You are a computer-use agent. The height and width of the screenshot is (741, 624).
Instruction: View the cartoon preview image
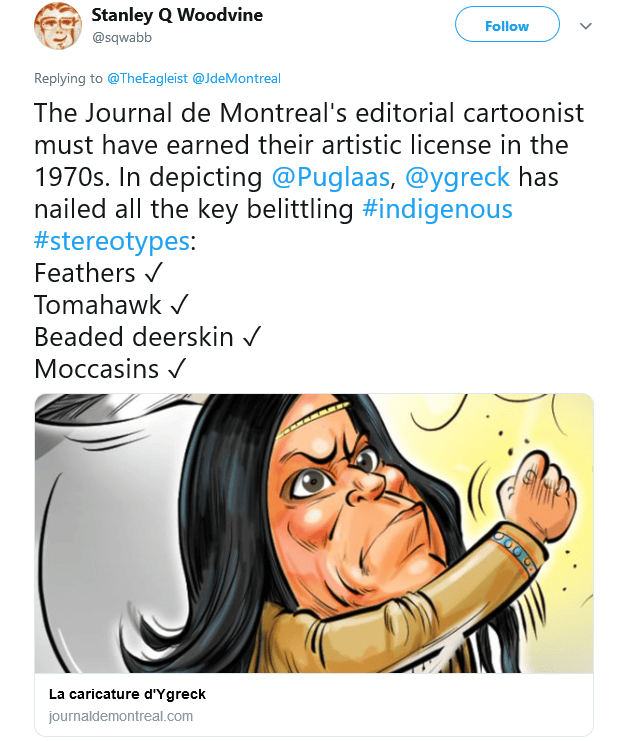[314, 533]
